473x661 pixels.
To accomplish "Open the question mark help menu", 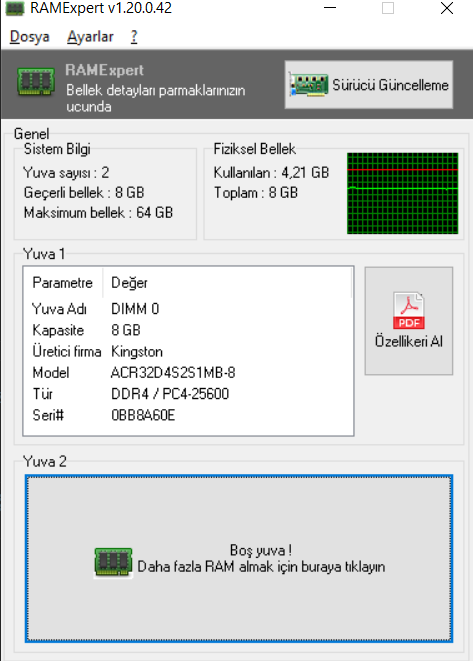I will (134, 37).
